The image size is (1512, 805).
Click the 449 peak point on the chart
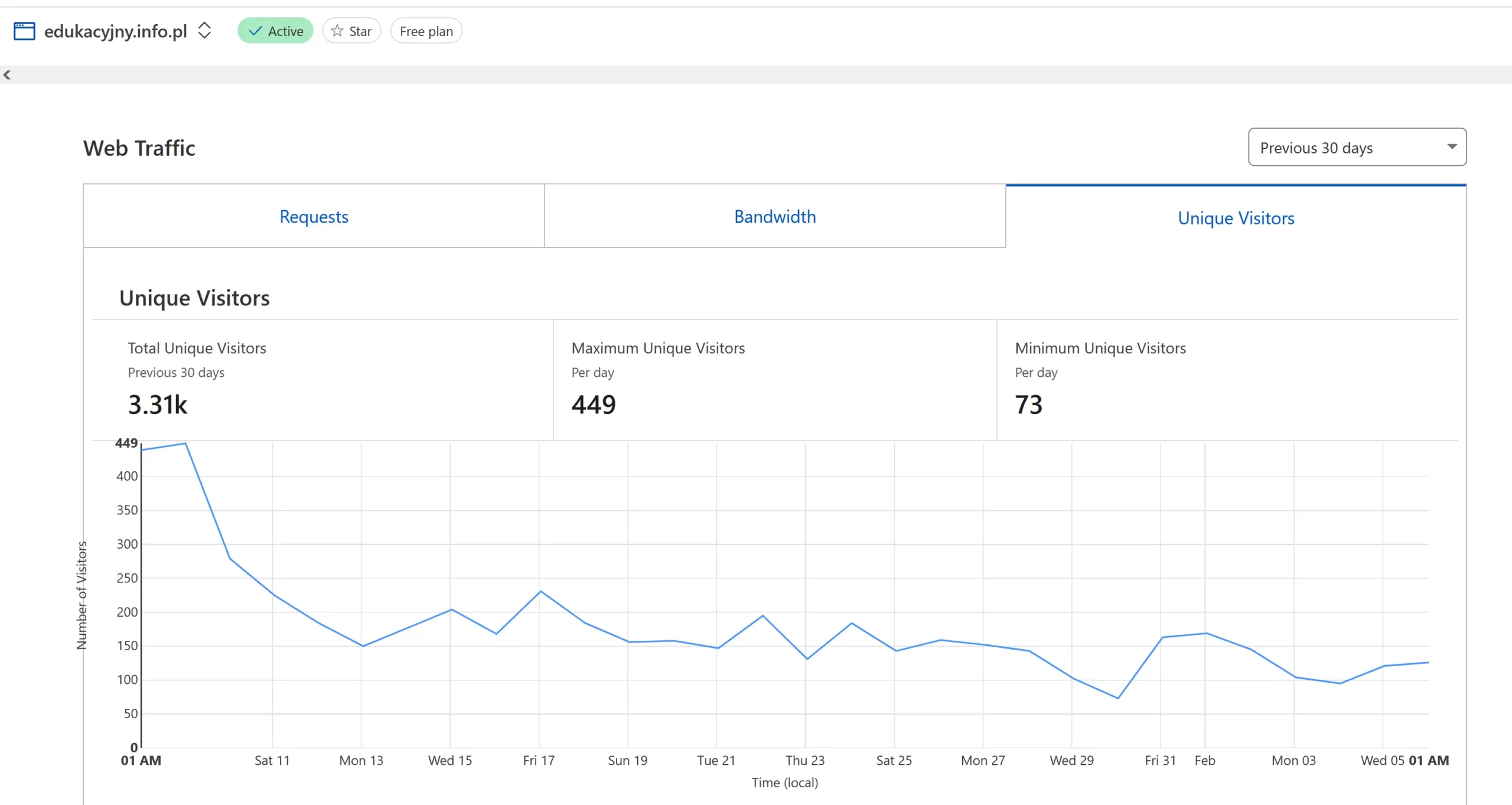point(185,444)
